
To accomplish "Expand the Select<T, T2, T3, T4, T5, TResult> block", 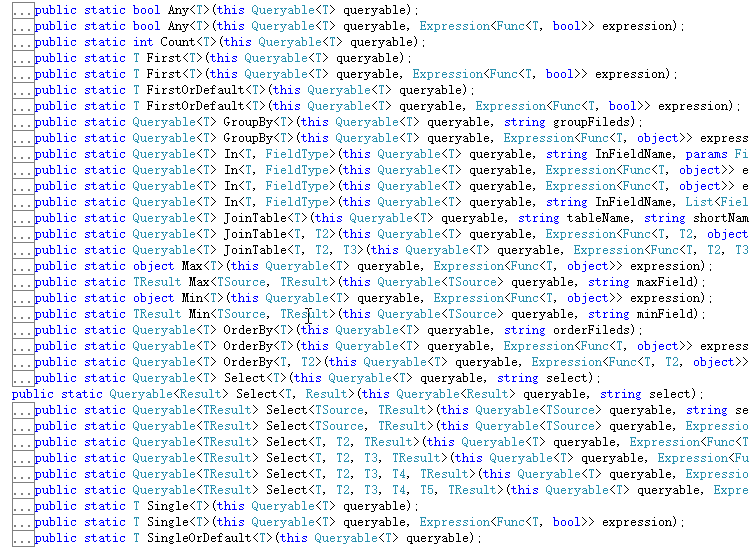I will pos(22,490).
